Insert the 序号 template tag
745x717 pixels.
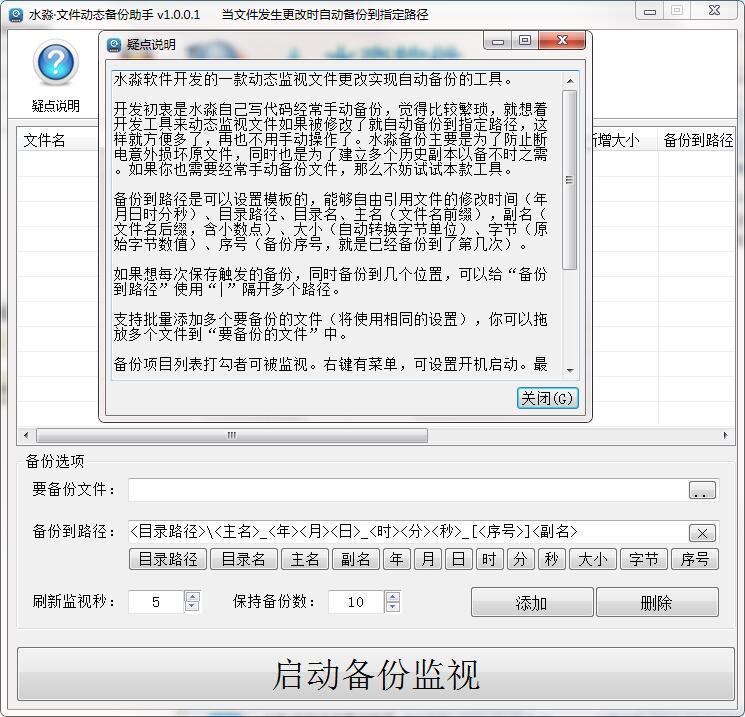click(x=695, y=559)
